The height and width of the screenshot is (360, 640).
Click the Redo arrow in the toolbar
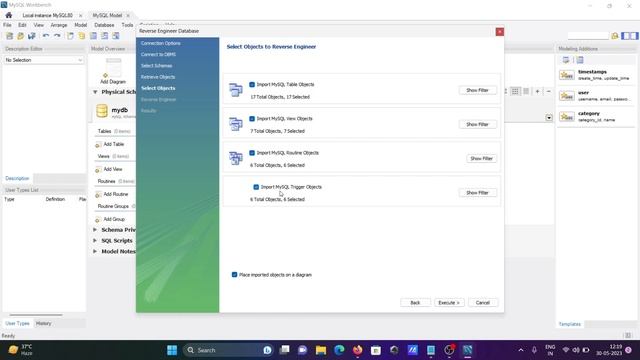click(x=57, y=36)
